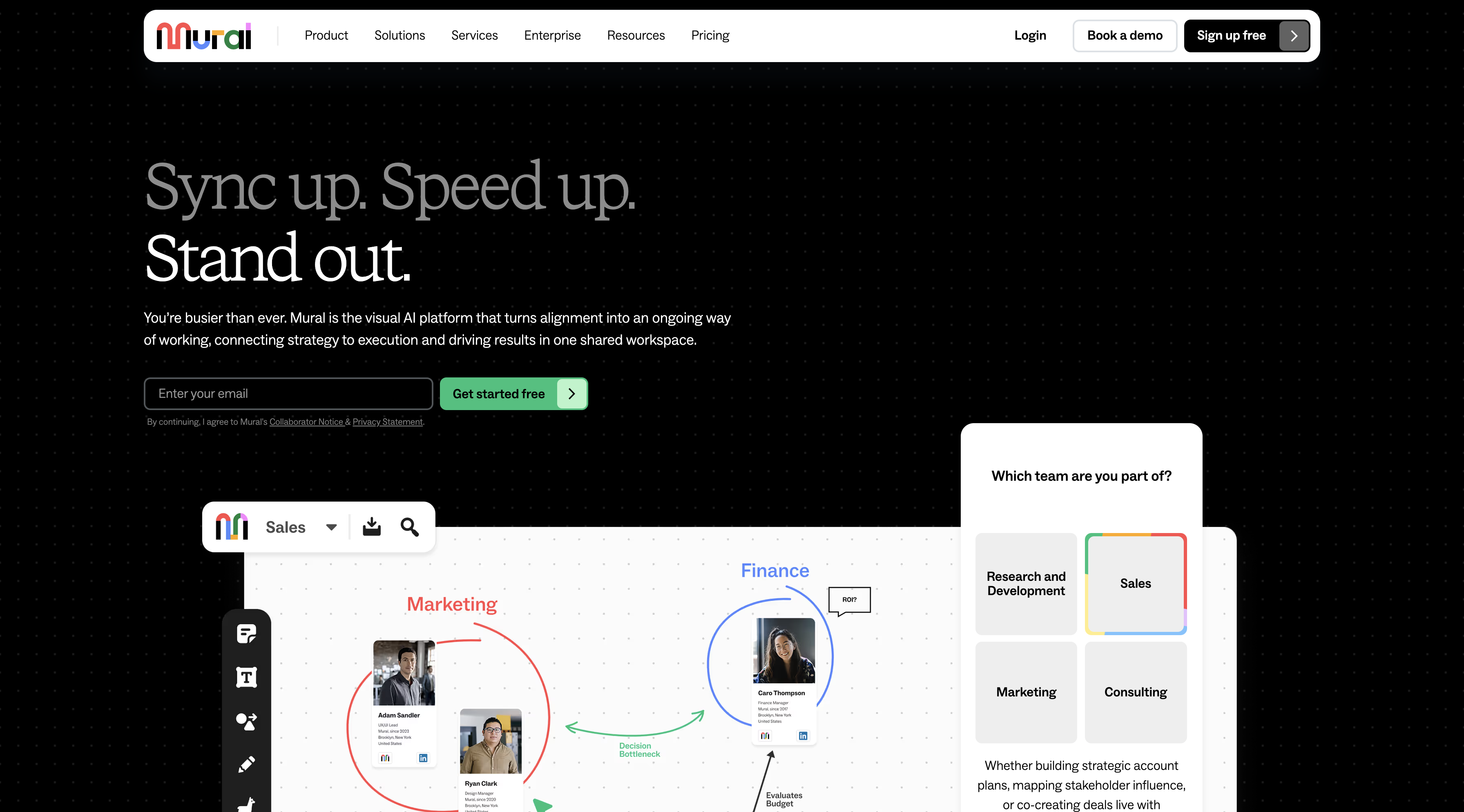The width and height of the screenshot is (1464, 812).
Task: Open the Resources menu
Action: coord(635,36)
